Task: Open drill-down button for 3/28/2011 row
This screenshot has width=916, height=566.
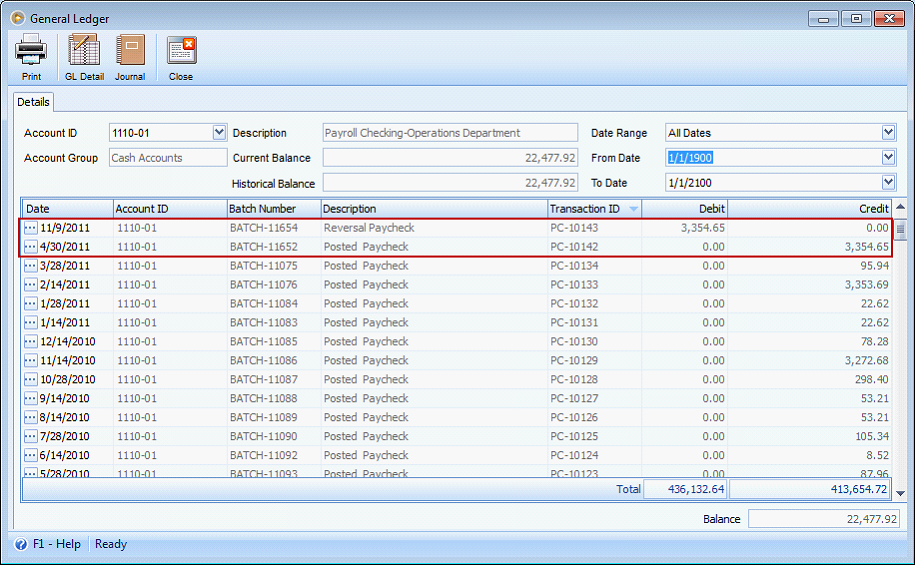Action: (30, 266)
